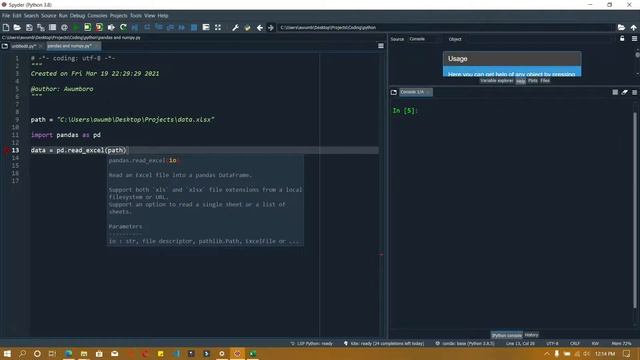Click the conda base environment status
The height and width of the screenshot is (360, 640).
pyautogui.click(x=465, y=344)
